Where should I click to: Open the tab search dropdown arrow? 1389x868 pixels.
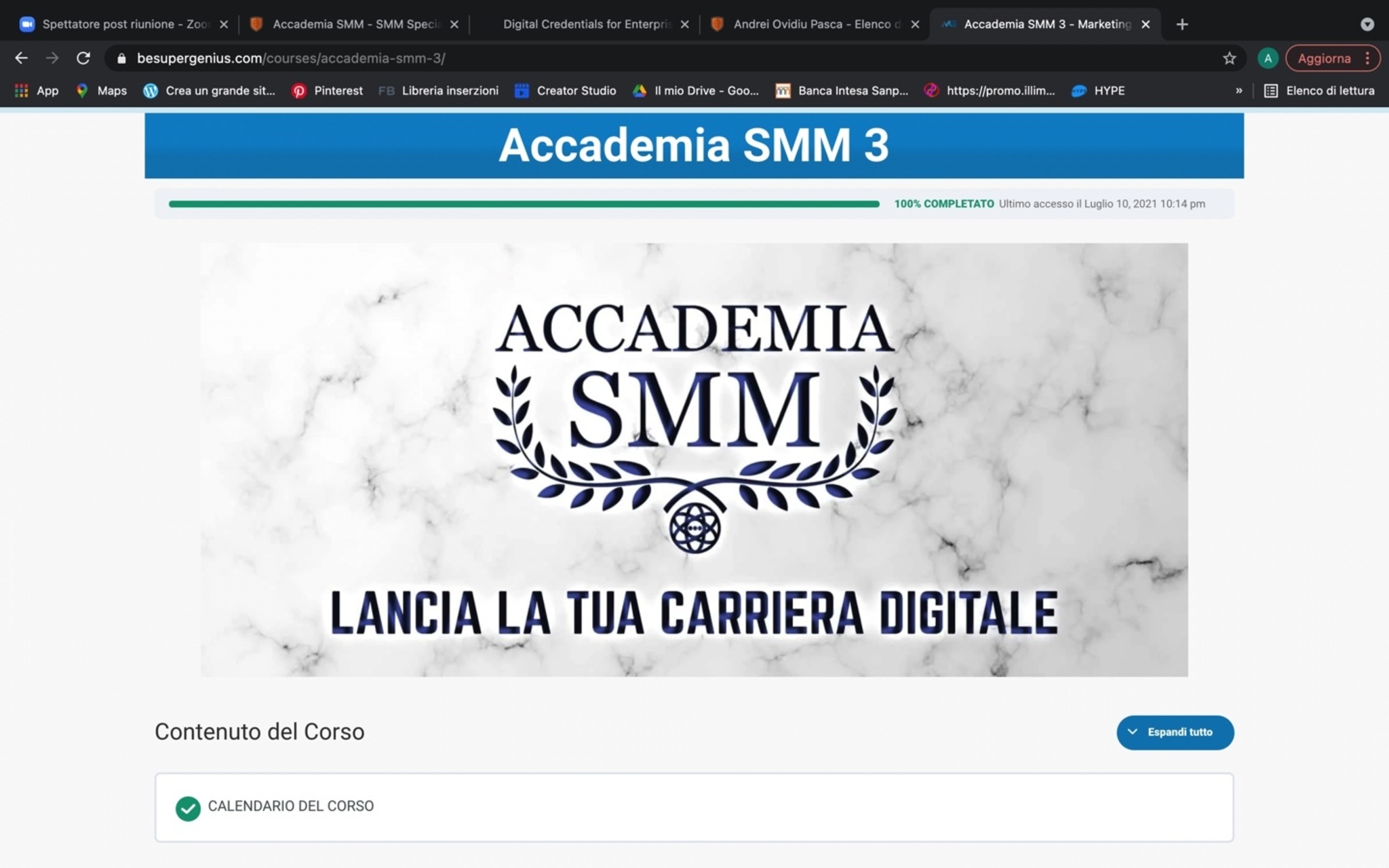click(x=1367, y=24)
